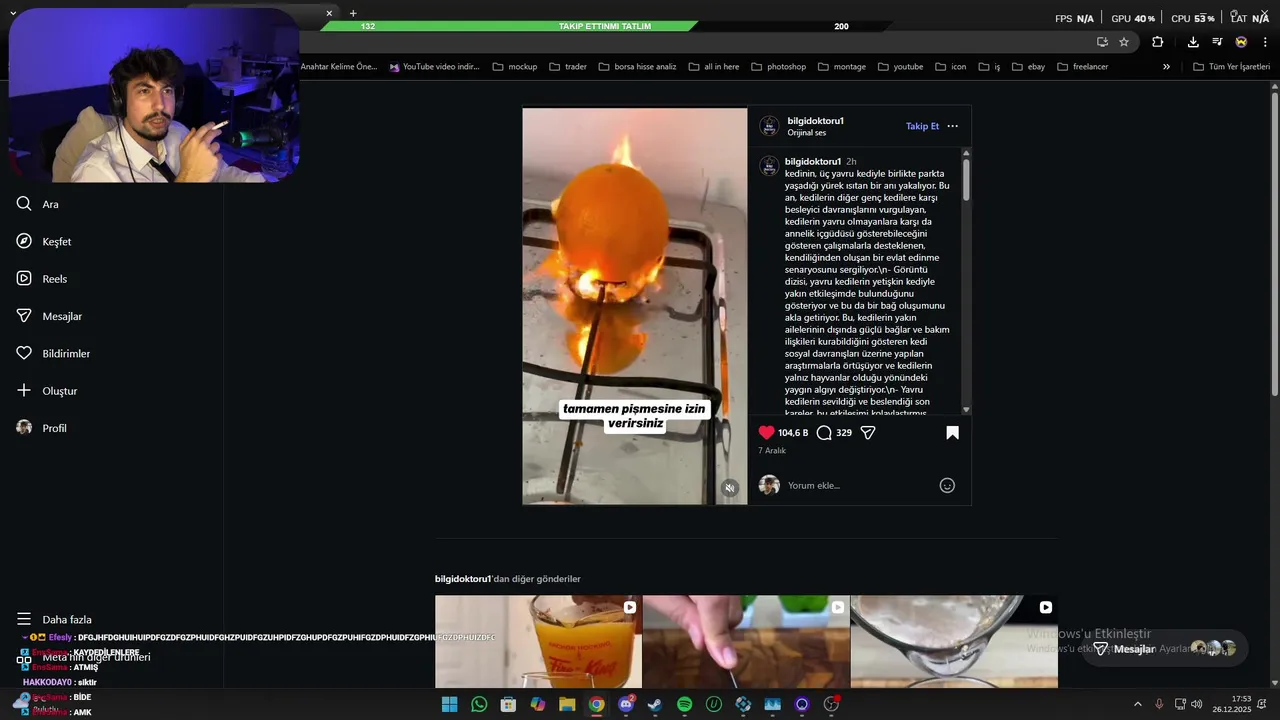Show hidden system tray icons chevron
The width and height of the screenshot is (1280, 720).
(x=1137, y=704)
